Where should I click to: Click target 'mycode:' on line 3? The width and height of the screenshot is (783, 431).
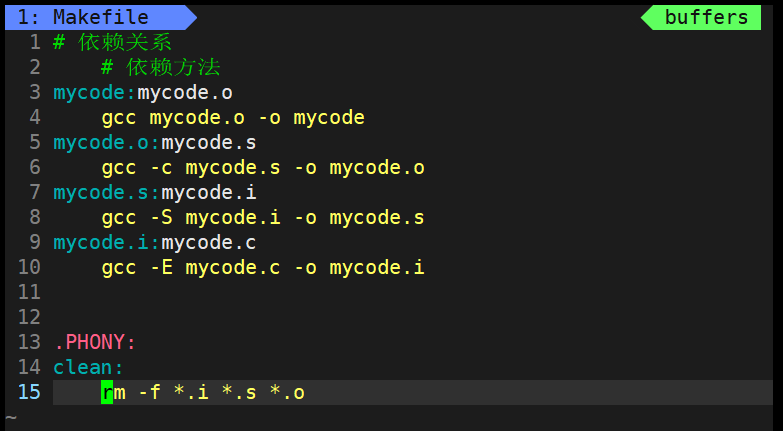[x=95, y=93]
